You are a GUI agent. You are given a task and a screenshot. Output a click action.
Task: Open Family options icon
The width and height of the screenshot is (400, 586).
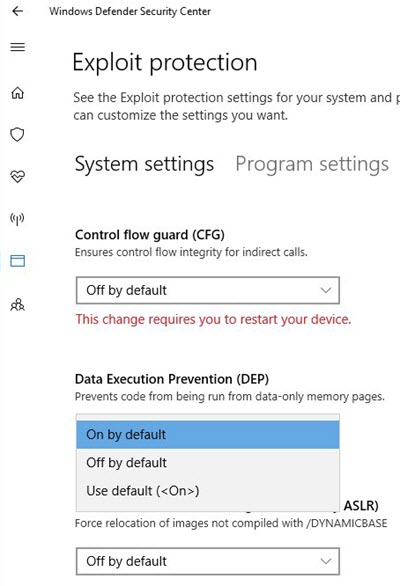[x=18, y=305]
